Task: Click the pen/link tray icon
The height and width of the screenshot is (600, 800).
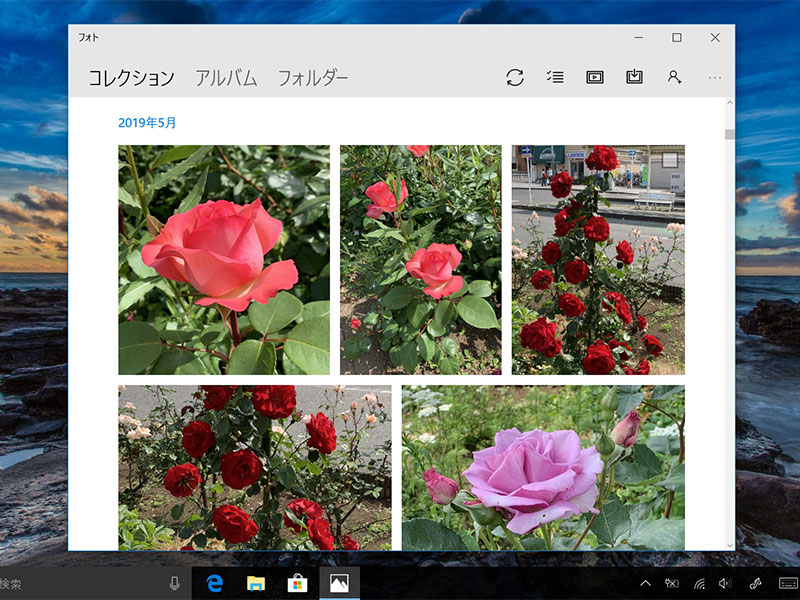Action: click(x=756, y=583)
